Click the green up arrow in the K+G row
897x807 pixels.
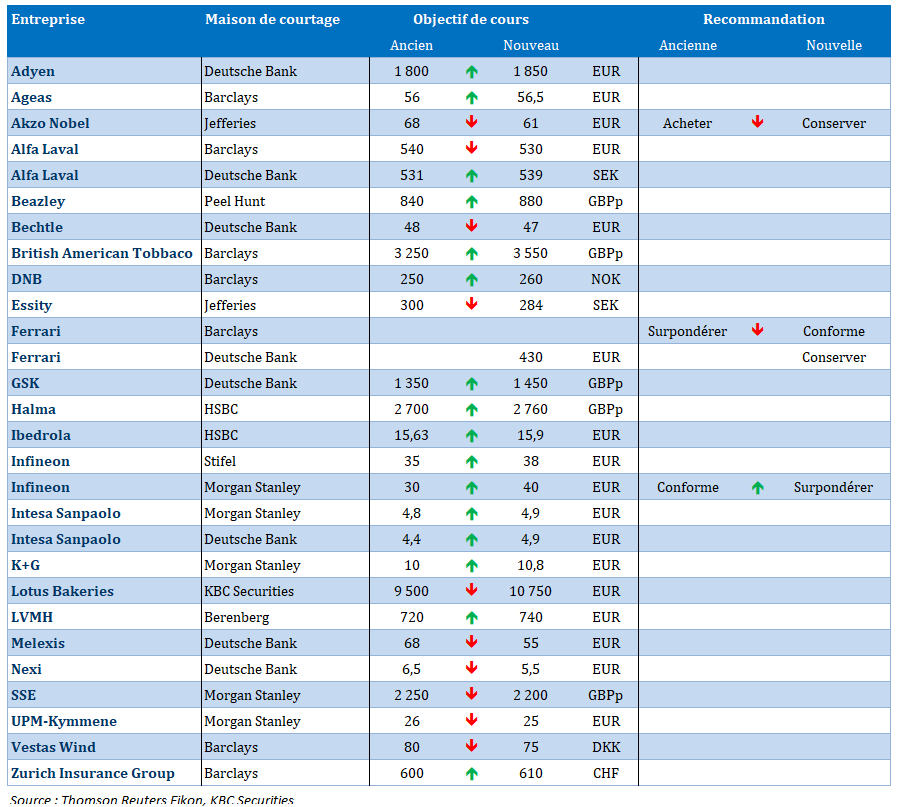[x=471, y=566]
